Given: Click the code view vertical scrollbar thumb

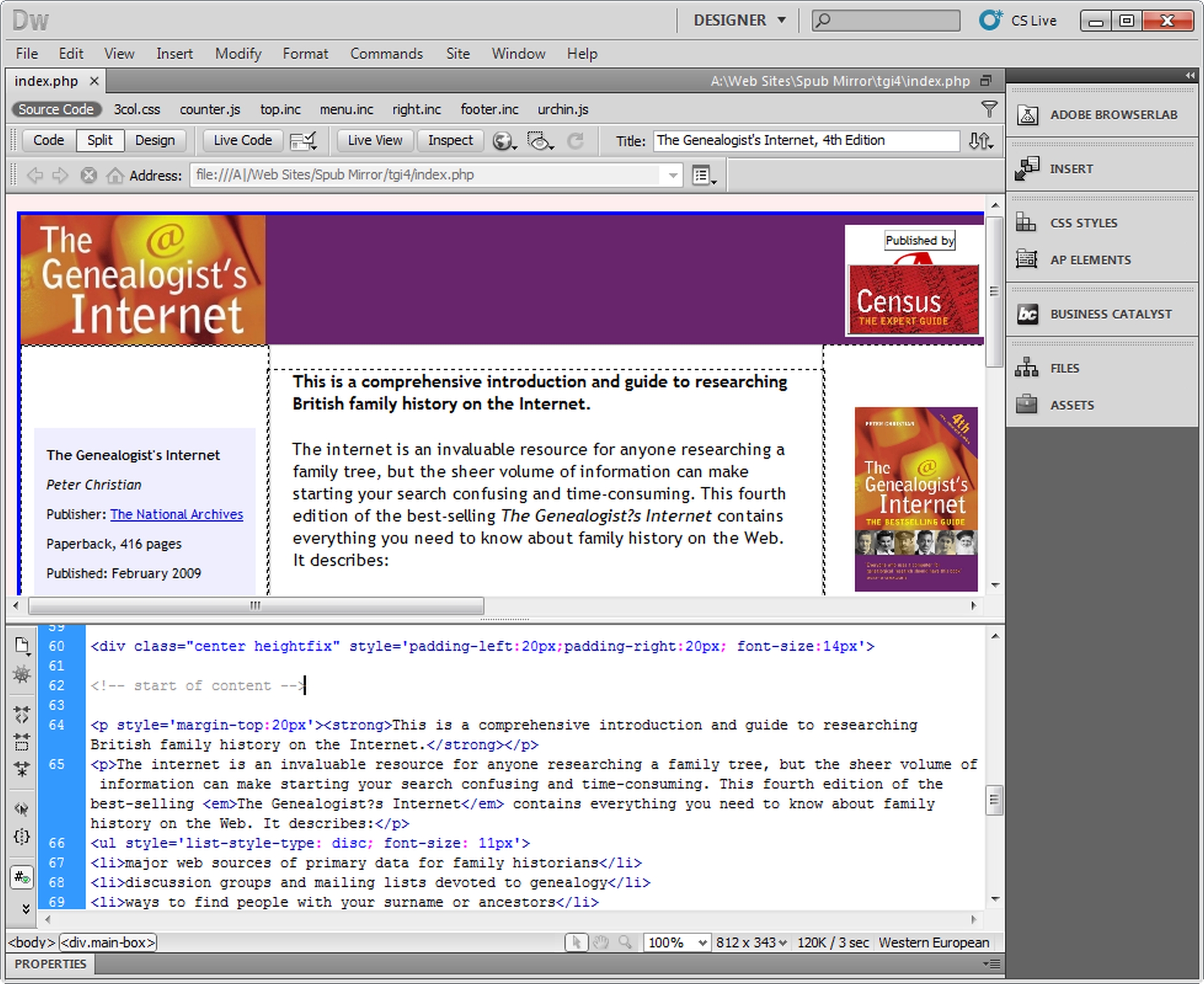Looking at the screenshot, I should 994,800.
